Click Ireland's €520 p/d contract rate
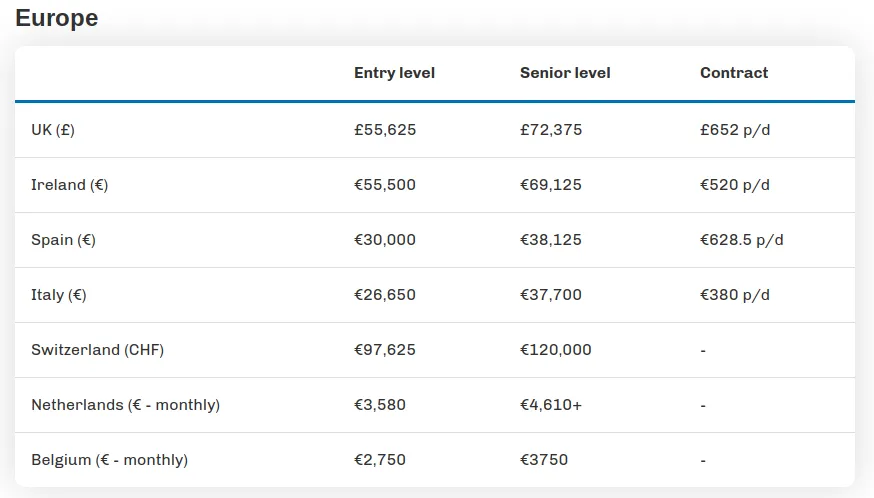 pos(735,185)
